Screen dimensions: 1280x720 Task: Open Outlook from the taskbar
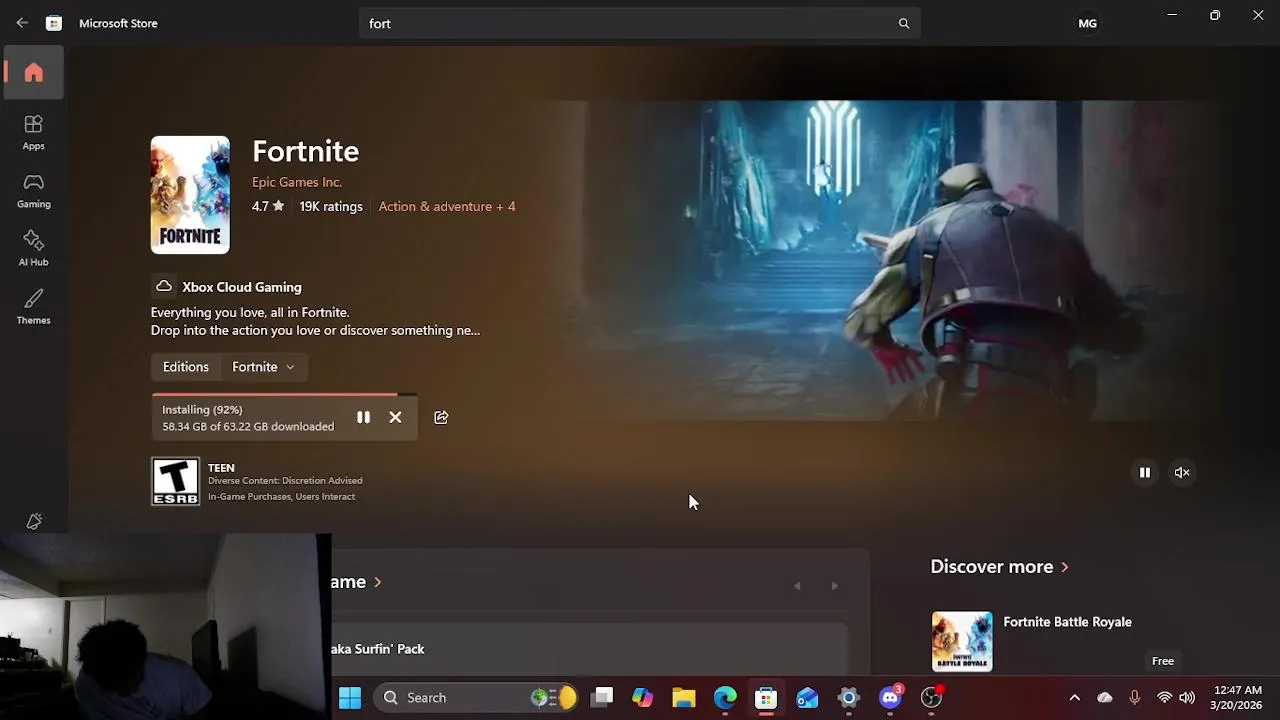click(807, 697)
